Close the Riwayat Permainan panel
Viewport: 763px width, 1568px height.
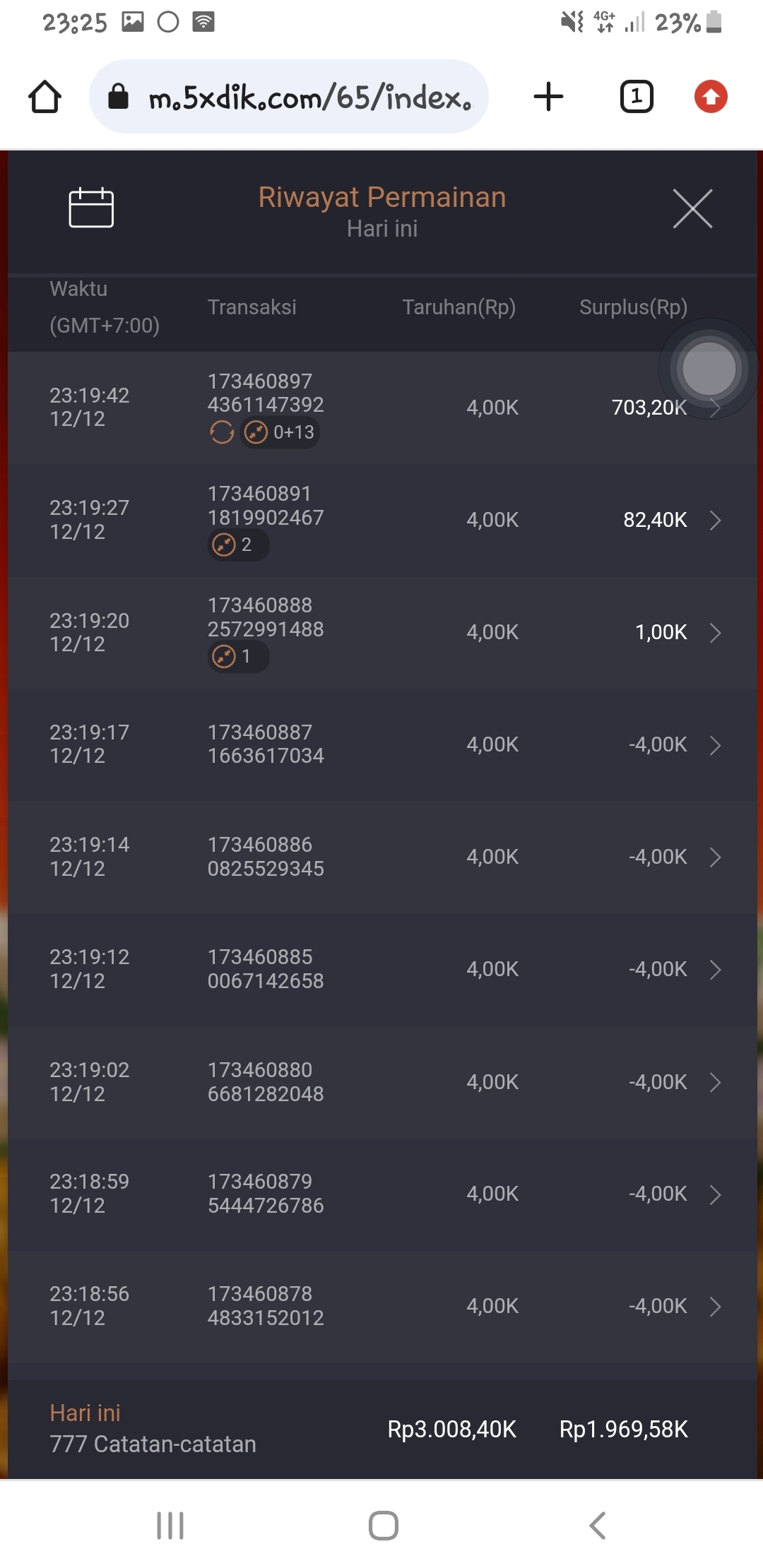point(692,208)
